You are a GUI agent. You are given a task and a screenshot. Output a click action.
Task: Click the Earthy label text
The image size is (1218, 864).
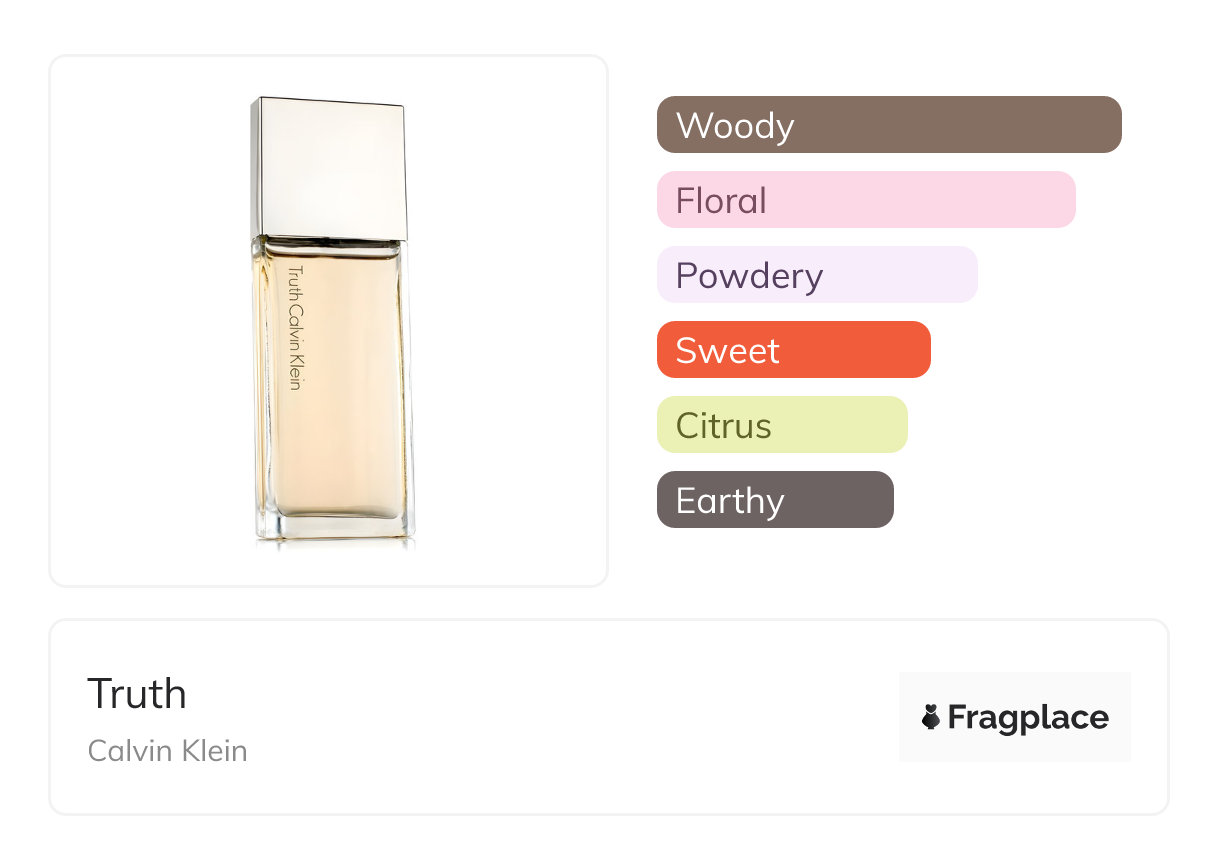[730, 501]
